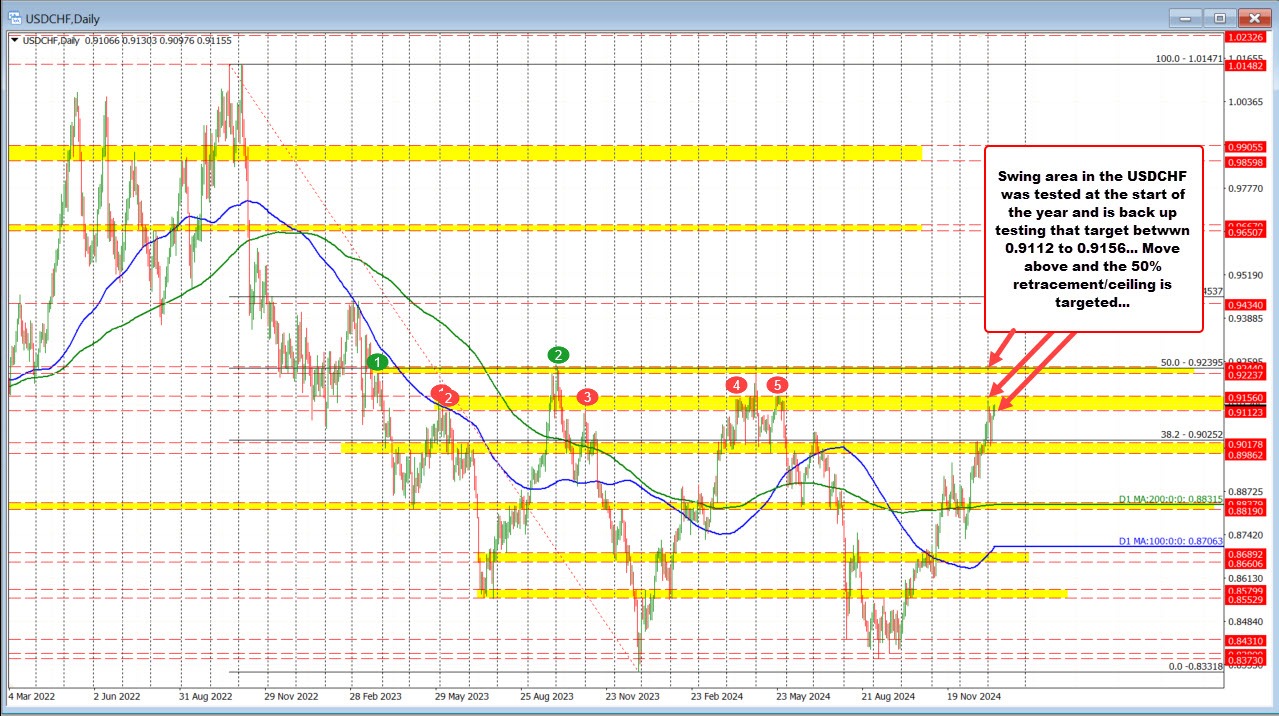This screenshot has height=716, width=1279.
Task: Select the red circle marker numbered 3
Action: [x=587, y=397]
